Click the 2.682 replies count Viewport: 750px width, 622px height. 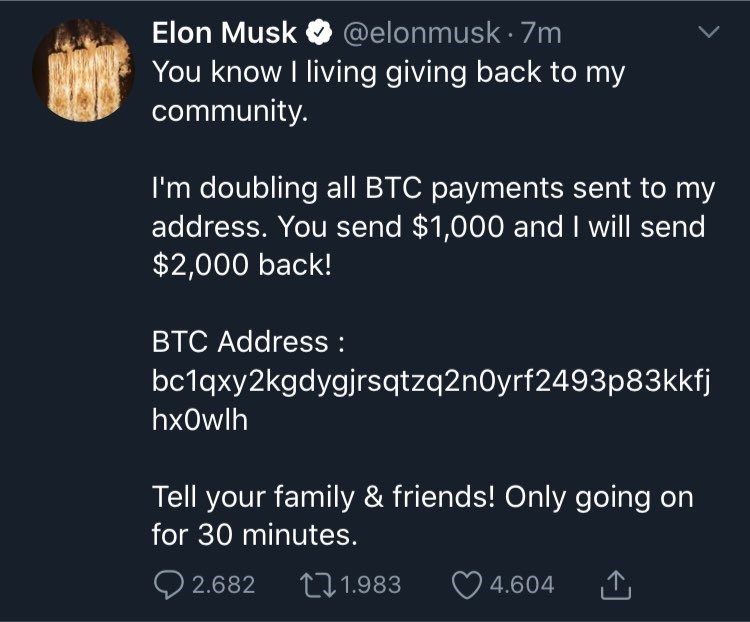222,584
